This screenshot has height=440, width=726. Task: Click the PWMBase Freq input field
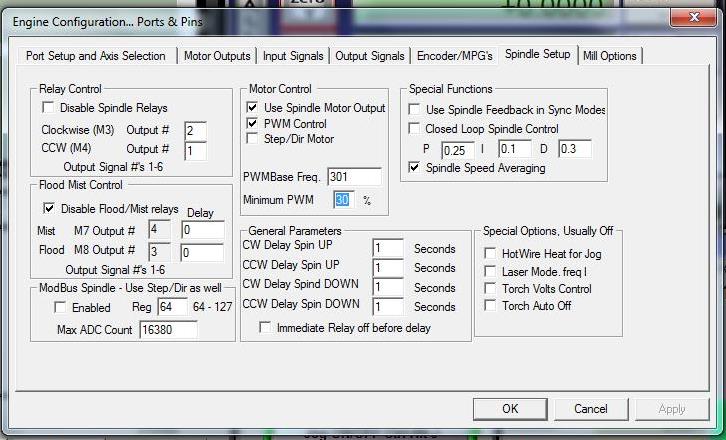[353, 177]
